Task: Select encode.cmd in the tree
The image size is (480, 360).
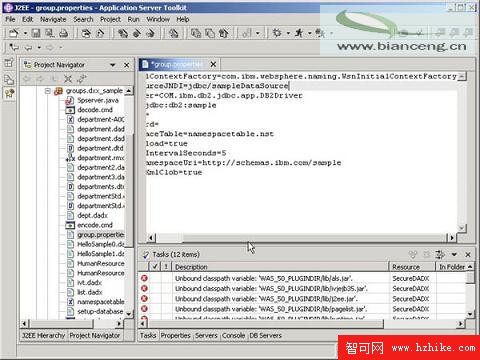Action: pyautogui.click(x=95, y=225)
